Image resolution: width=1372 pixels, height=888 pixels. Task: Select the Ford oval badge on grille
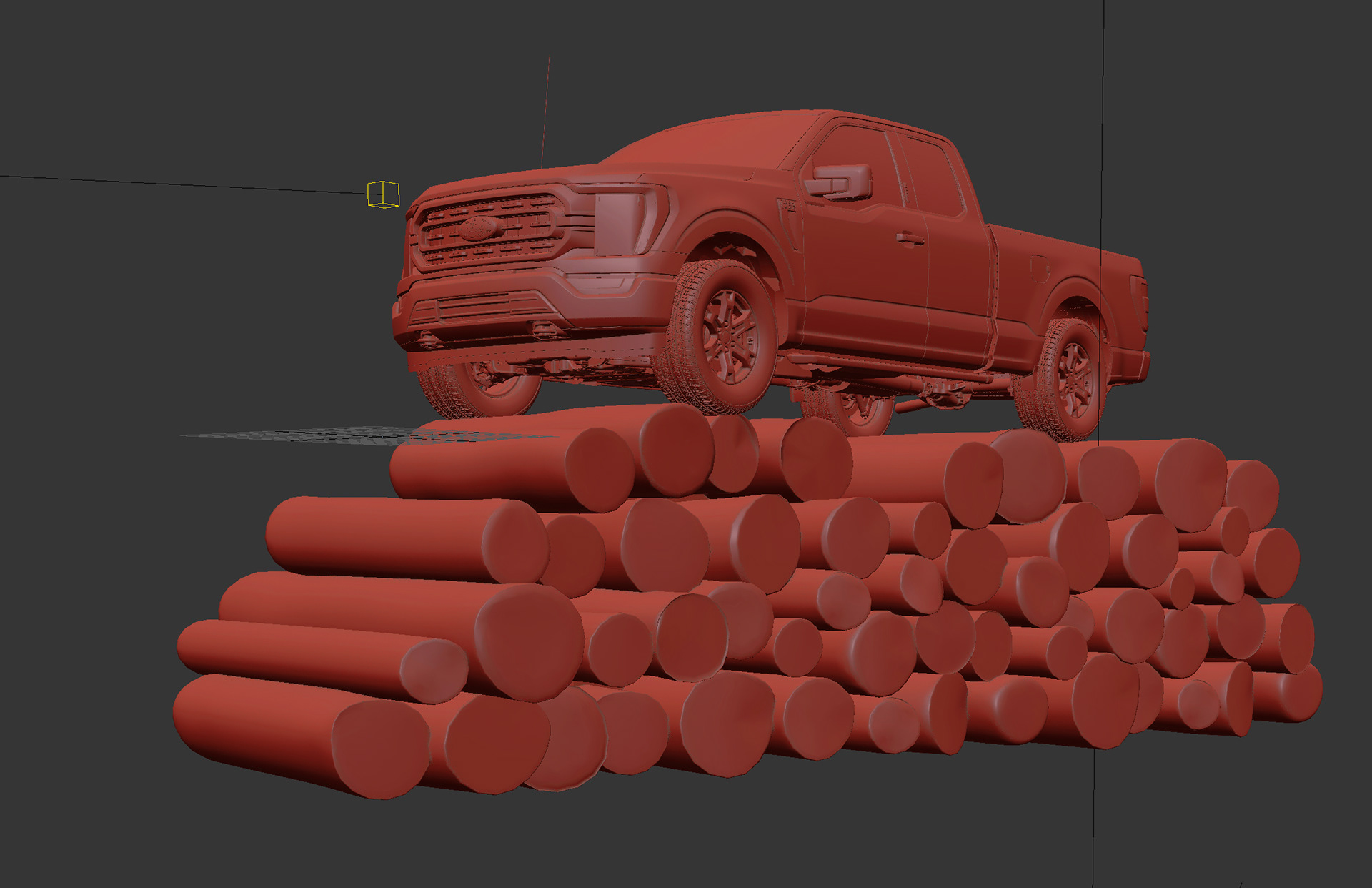(477, 230)
